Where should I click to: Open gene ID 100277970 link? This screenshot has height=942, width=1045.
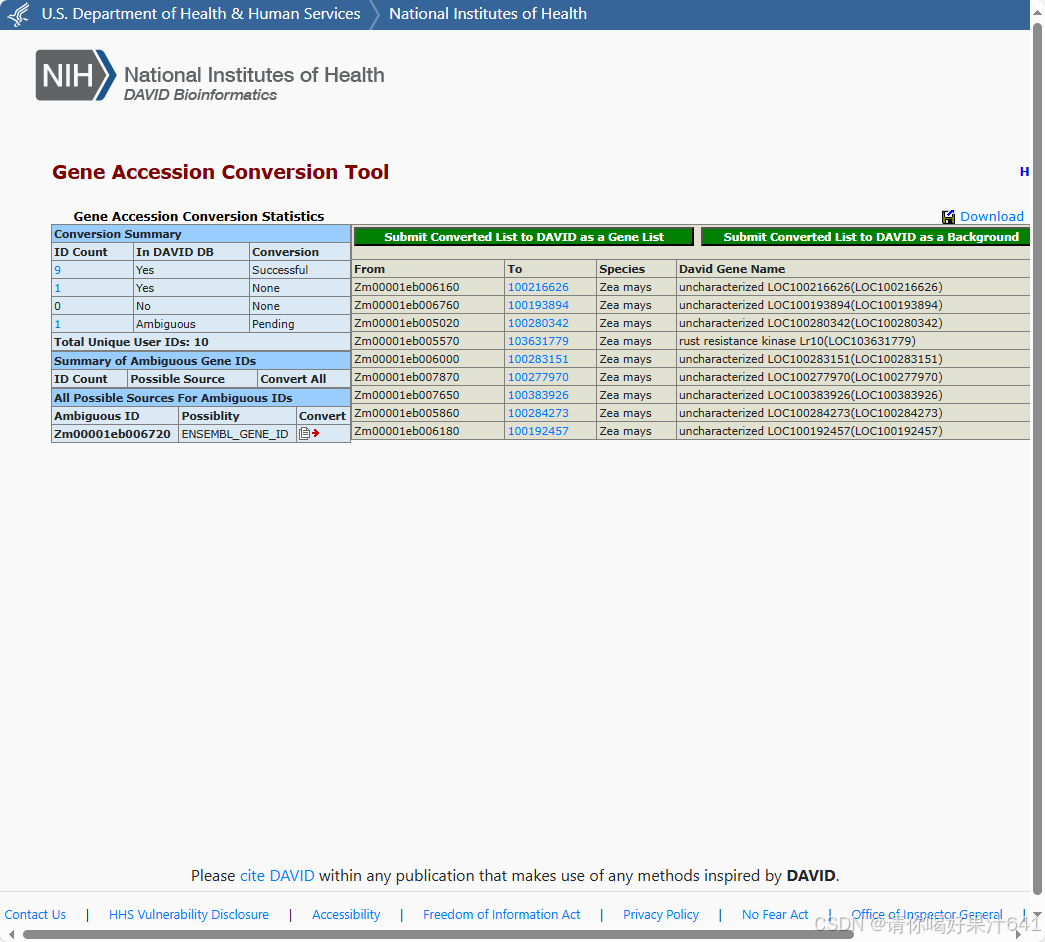tap(538, 377)
